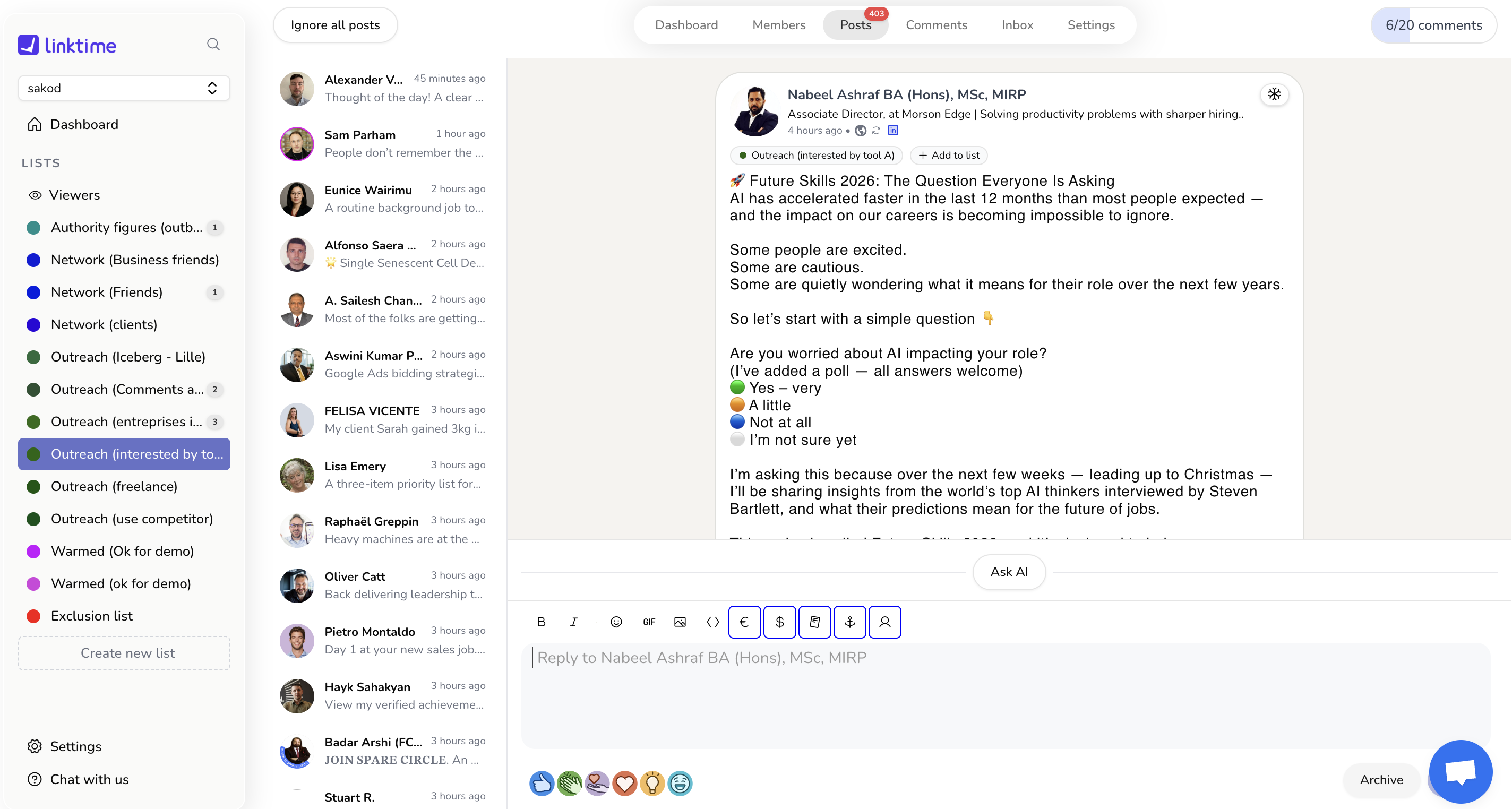The image size is (1512, 809).
Task: Click the sparkle icon on post card
Action: 1274,94
